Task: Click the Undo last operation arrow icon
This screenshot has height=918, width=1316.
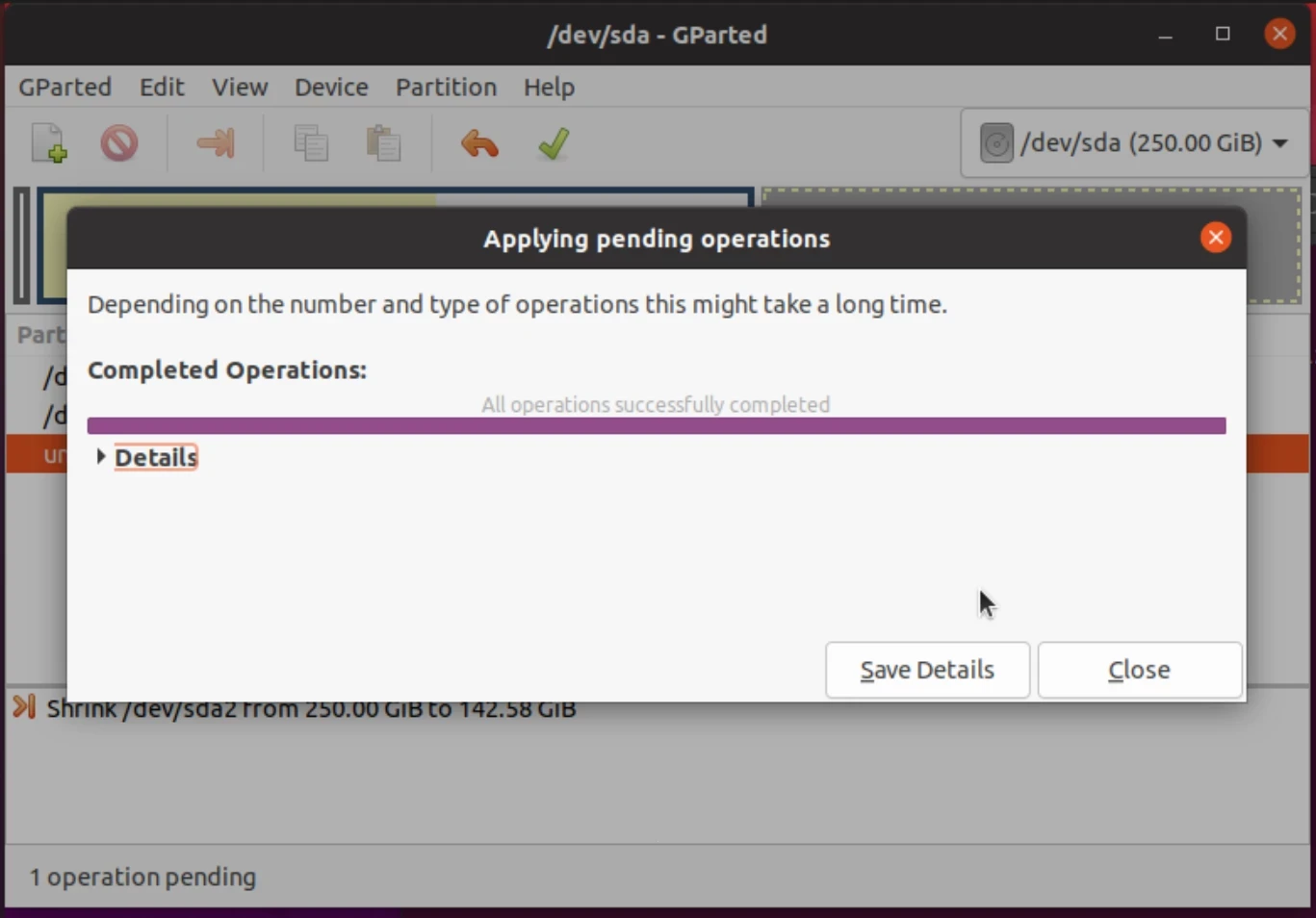Action: [x=479, y=144]
